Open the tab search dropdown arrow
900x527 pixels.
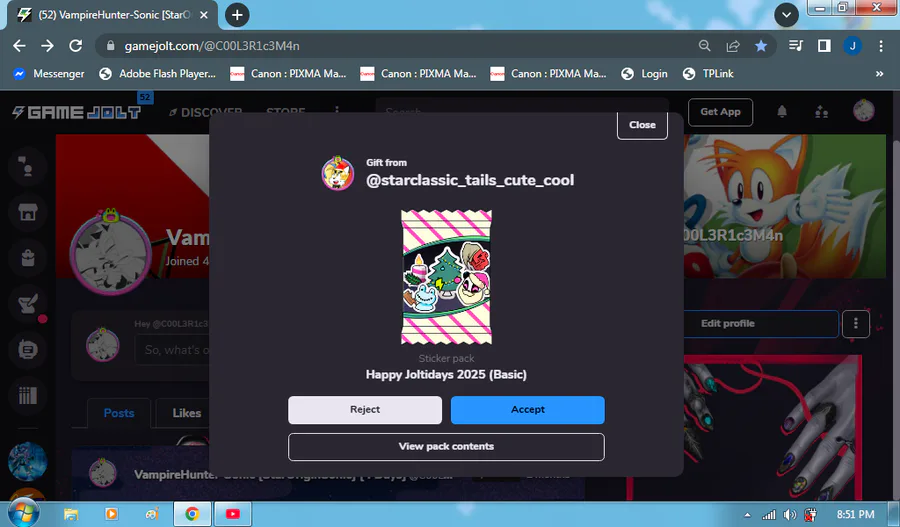786,15
